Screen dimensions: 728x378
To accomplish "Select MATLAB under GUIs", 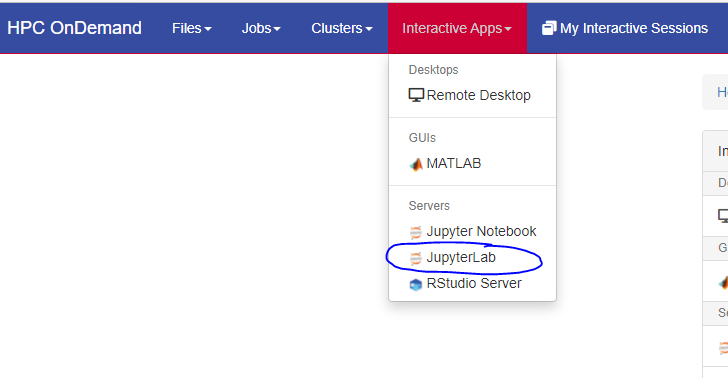I will pos(472,163).
